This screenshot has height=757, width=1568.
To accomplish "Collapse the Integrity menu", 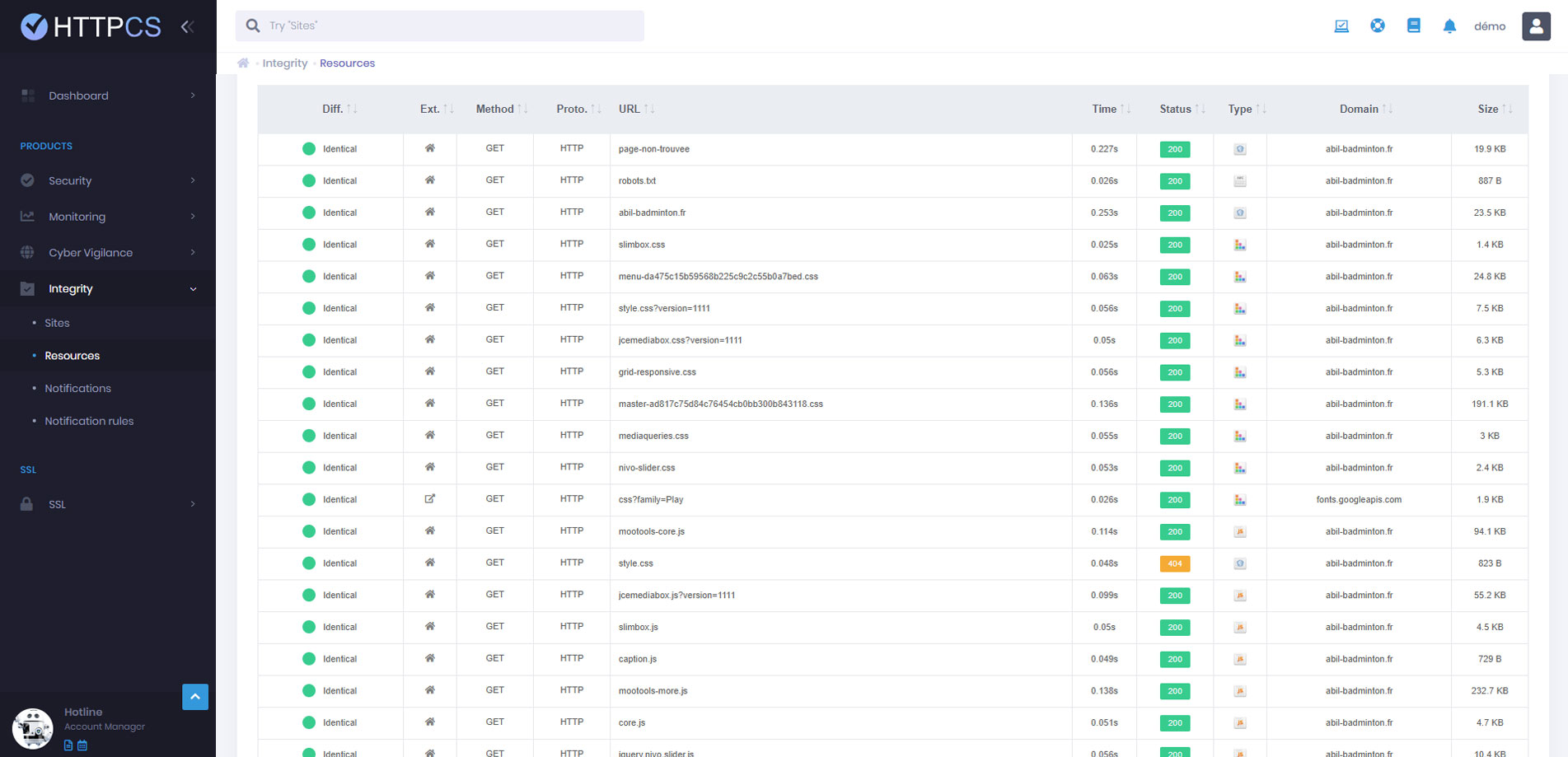I will coord(108,289).
